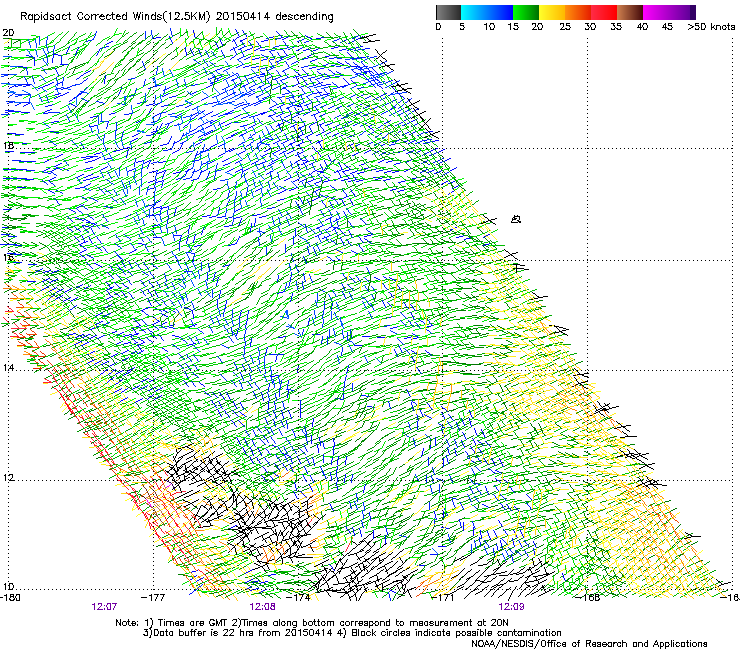Click the latitude label '10' on left axis

[8, 586]
